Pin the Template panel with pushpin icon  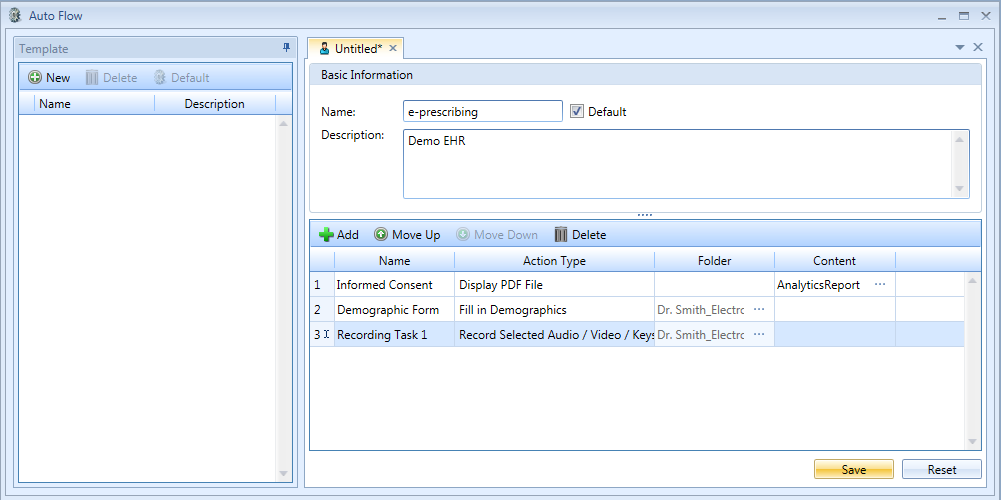point(286,48)
